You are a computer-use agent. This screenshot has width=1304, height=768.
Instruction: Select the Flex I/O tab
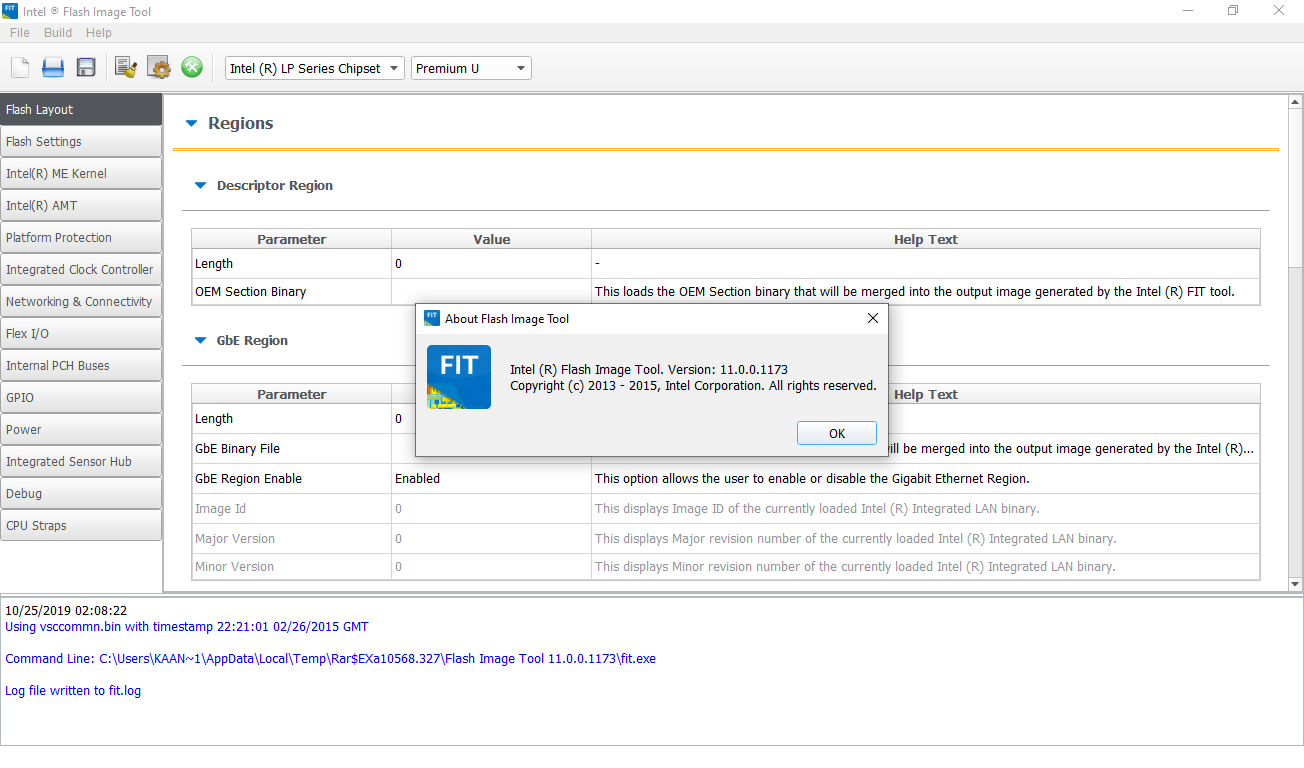(x=81, y=333)
